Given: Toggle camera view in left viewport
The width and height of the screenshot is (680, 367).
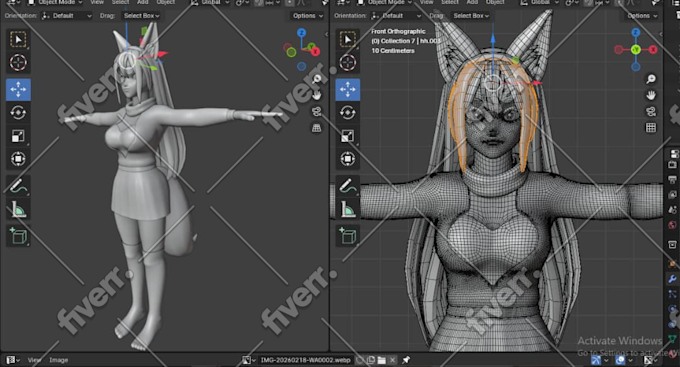Looking at the screenshot, I should (x=317, y=111).
